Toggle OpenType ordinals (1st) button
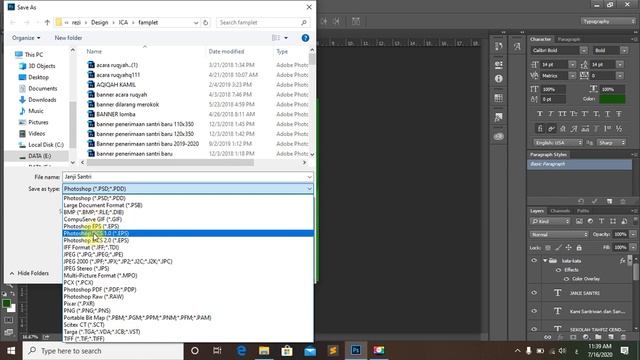 coord(608,129)
